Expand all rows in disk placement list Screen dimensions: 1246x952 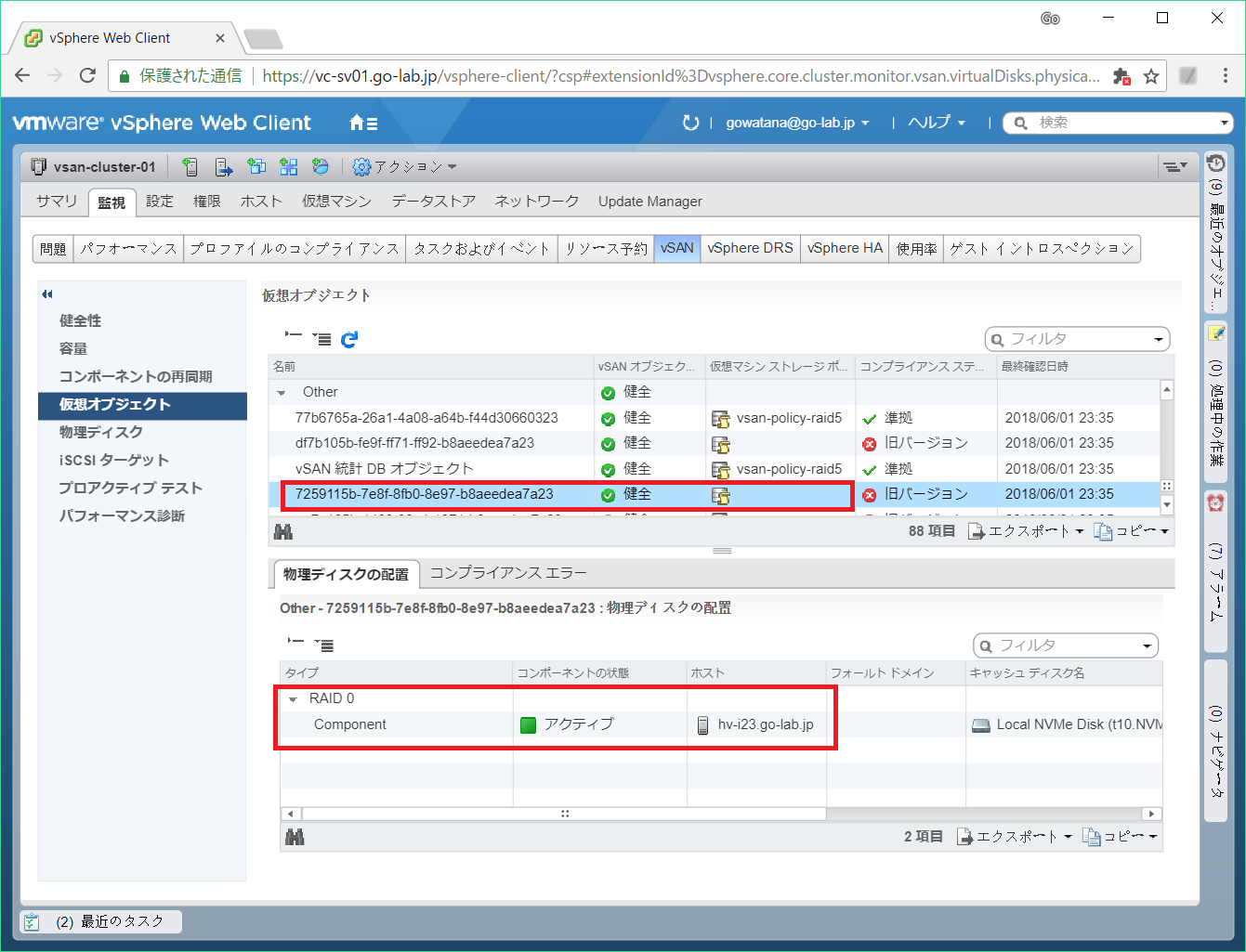click(324, 645)
